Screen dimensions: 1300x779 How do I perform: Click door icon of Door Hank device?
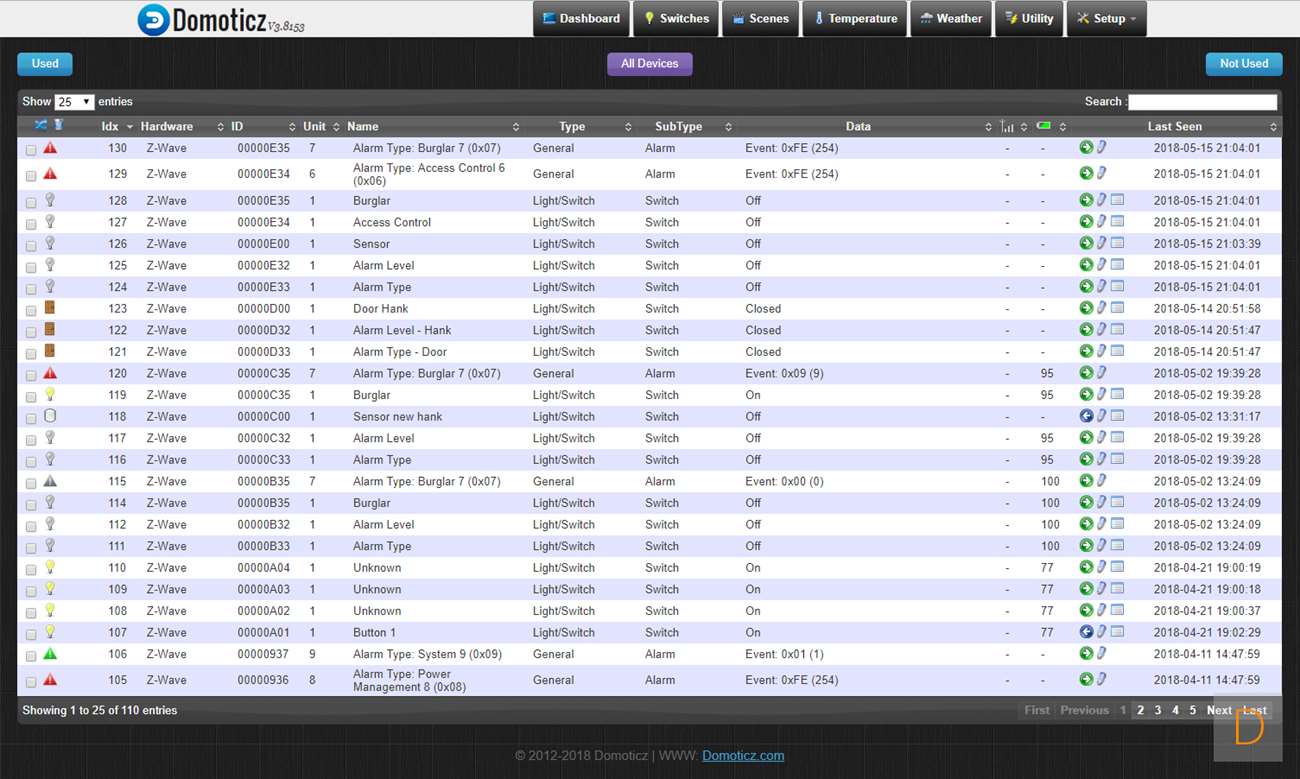point(50,308)
